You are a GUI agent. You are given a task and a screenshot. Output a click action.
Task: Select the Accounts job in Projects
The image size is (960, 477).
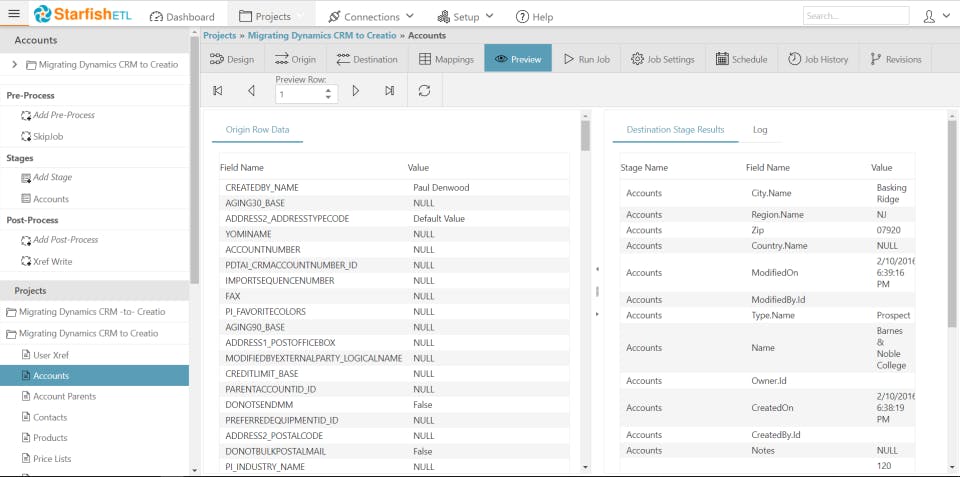94,375
